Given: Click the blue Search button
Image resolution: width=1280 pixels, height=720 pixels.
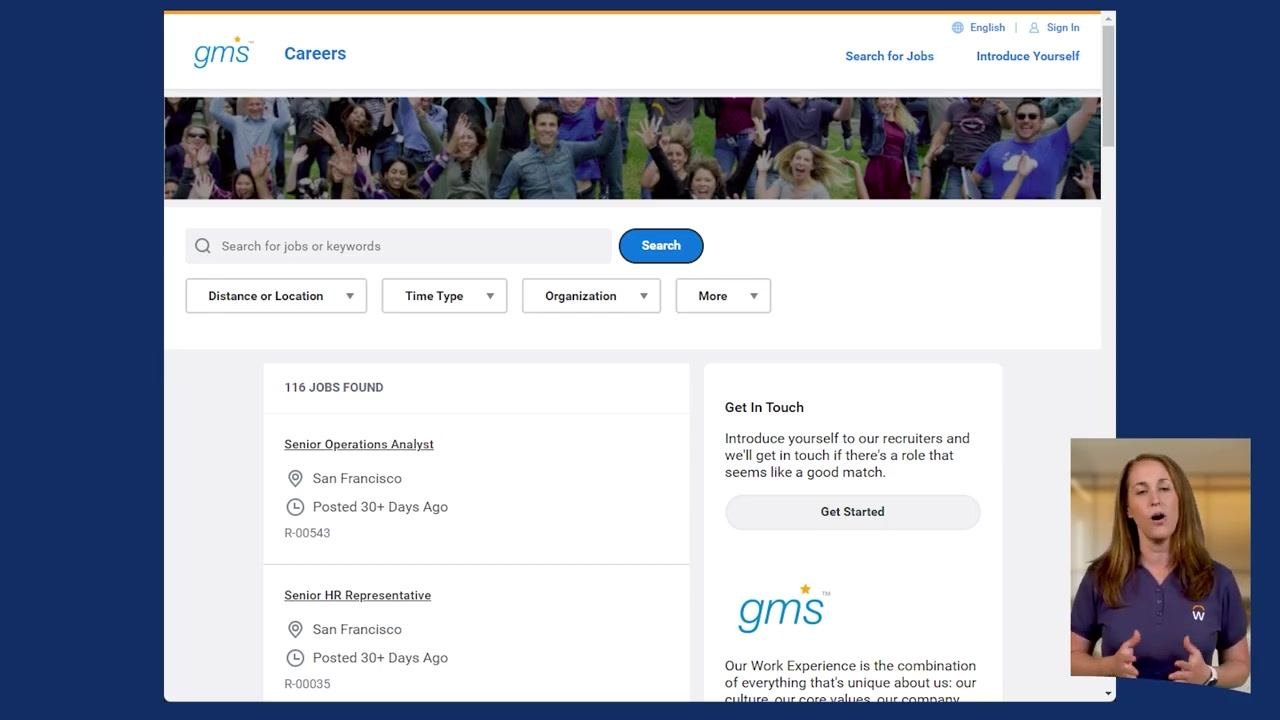Looking at the screenshot, I should pos(661,246).
